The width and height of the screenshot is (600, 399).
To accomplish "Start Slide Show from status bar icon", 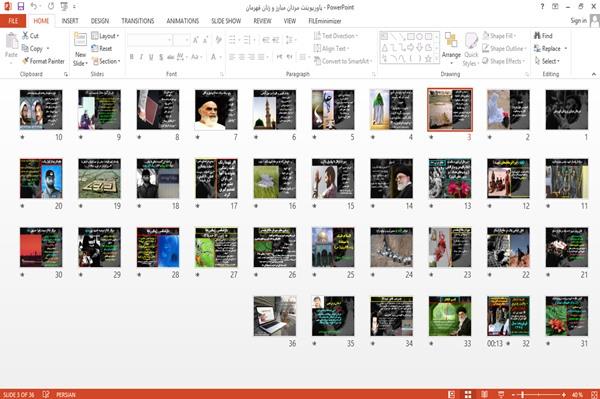I will (501, 394).
